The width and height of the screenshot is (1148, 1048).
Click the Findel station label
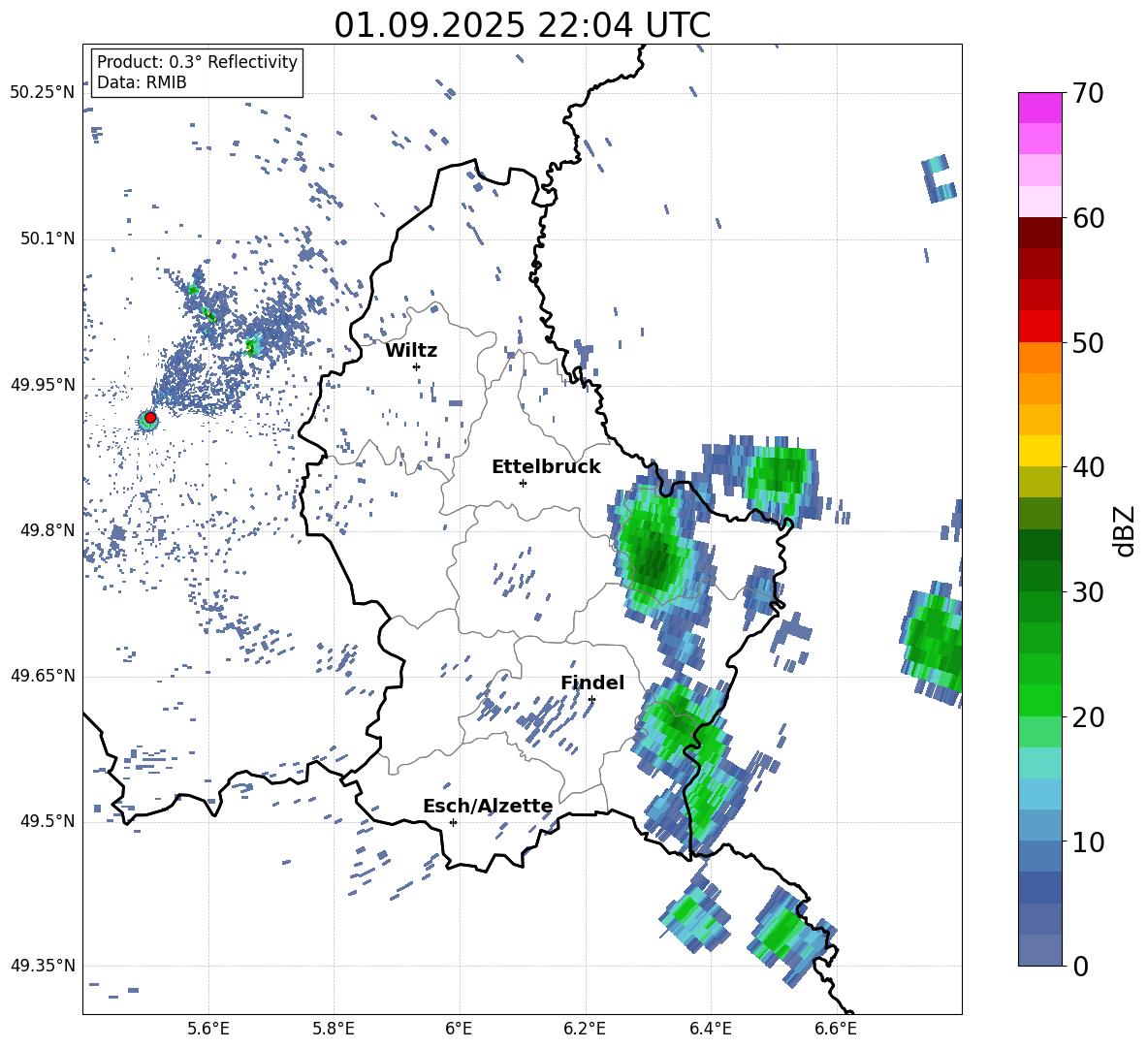592,683
